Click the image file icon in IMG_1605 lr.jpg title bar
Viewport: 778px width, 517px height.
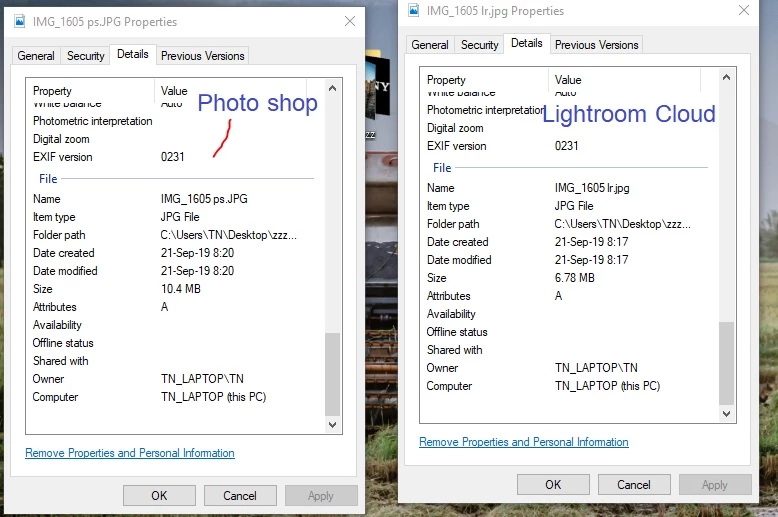coord(413,10)
